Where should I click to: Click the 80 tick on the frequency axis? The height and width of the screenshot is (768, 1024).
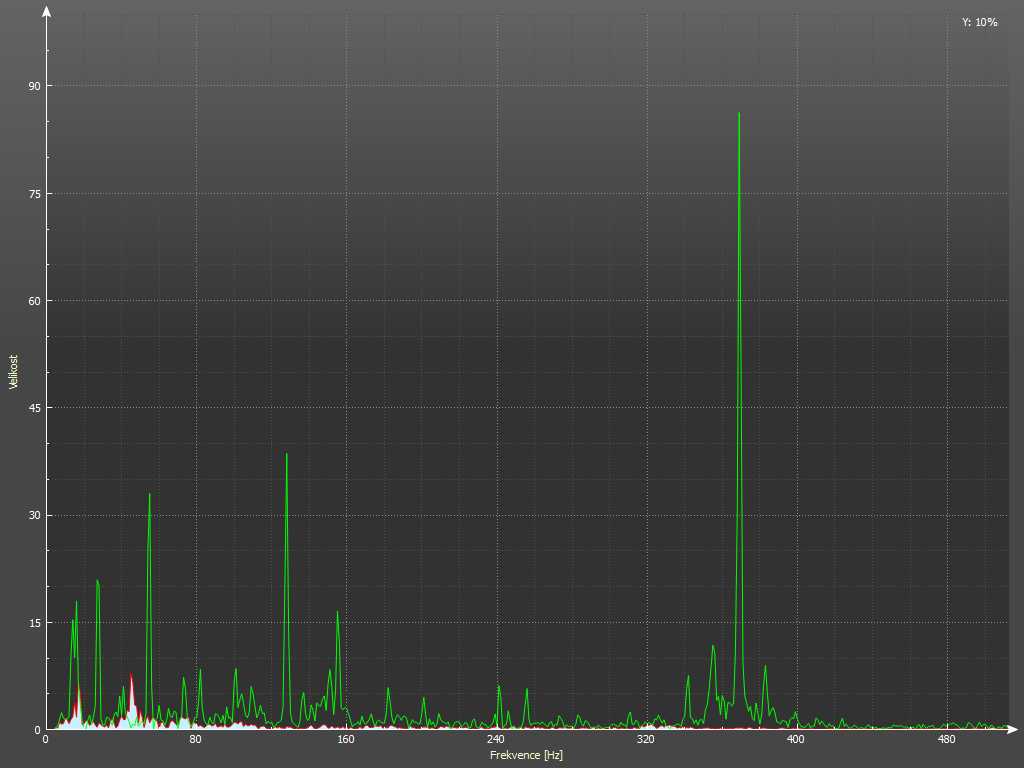196,740
